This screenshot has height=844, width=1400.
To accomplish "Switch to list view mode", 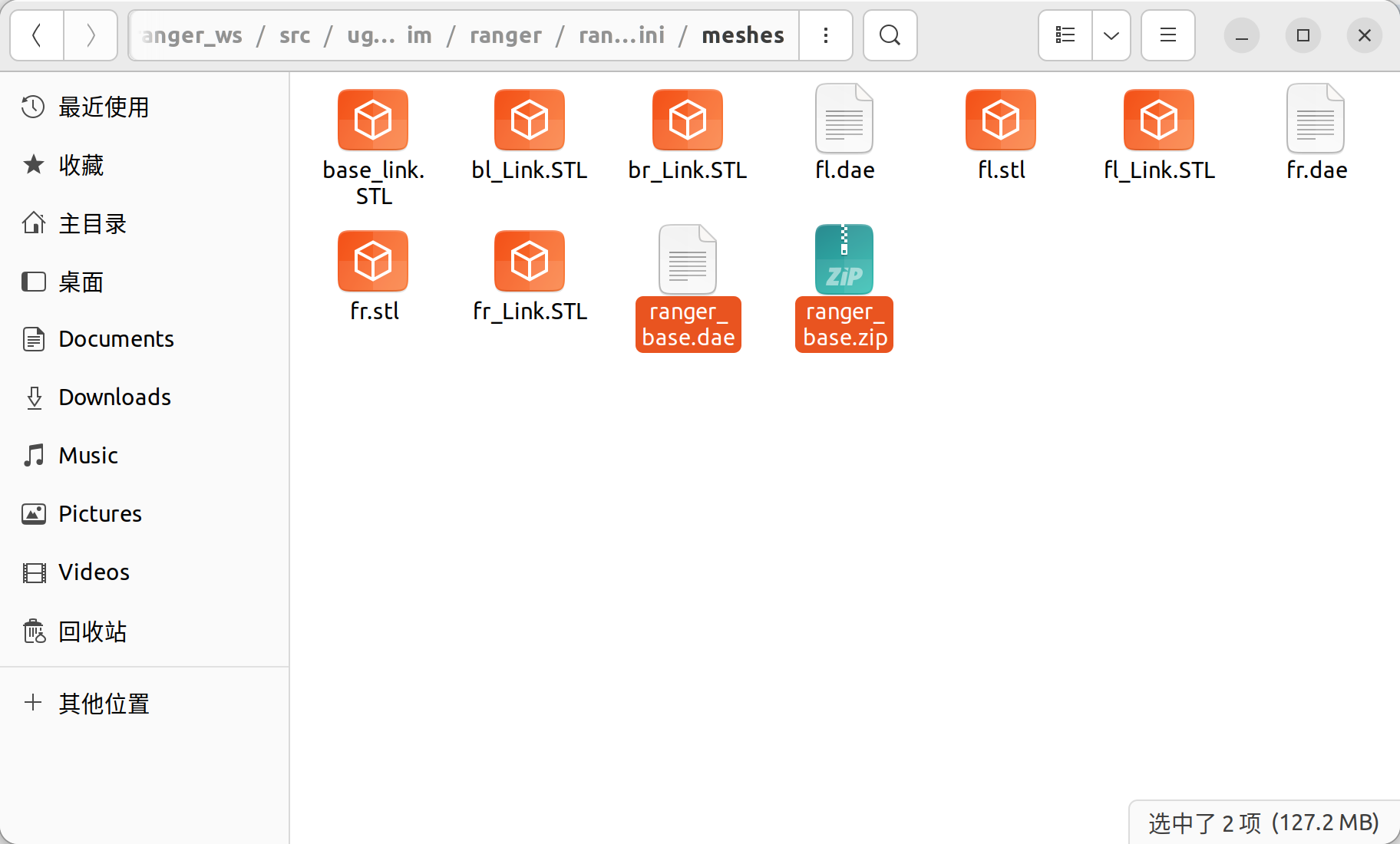I will pos(1065,35).
